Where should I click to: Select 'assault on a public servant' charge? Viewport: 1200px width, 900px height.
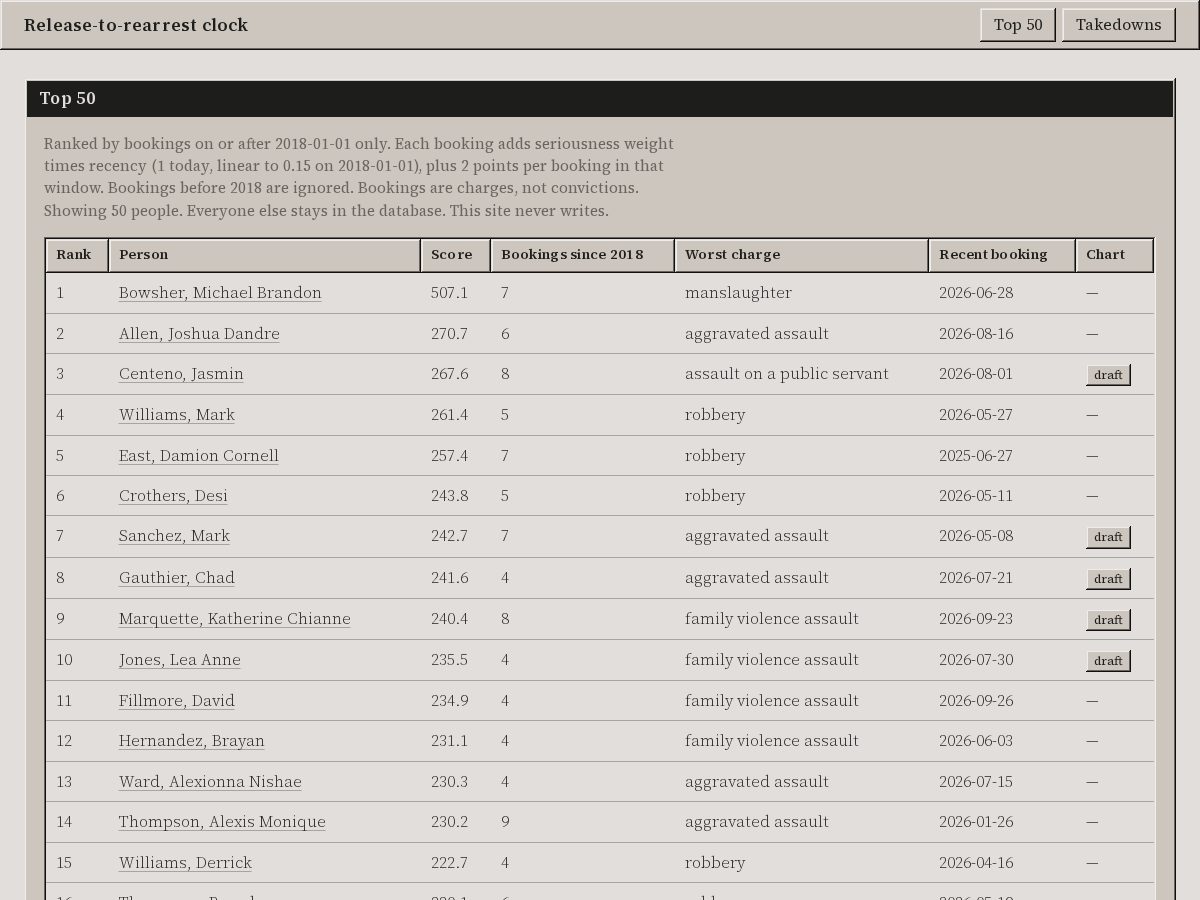pos(787,374)
